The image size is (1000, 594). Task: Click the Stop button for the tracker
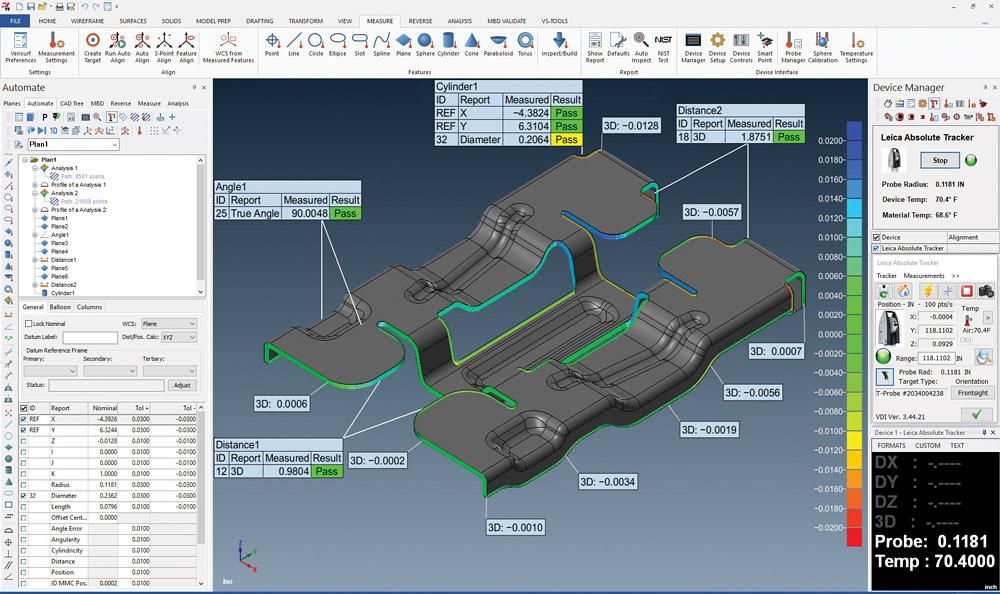[938, 160]
